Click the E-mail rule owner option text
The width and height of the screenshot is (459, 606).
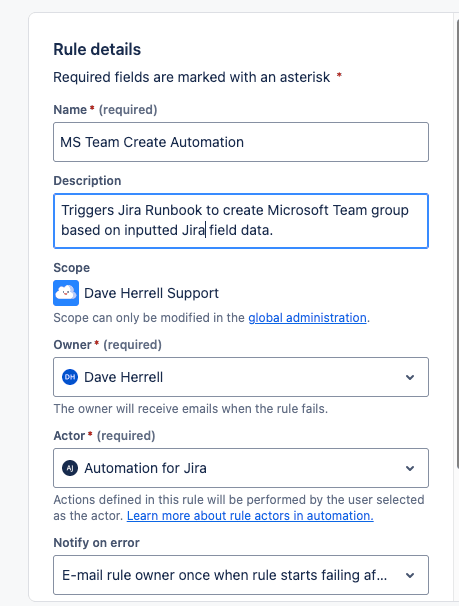pyautogui.click(x=224, y=575)
